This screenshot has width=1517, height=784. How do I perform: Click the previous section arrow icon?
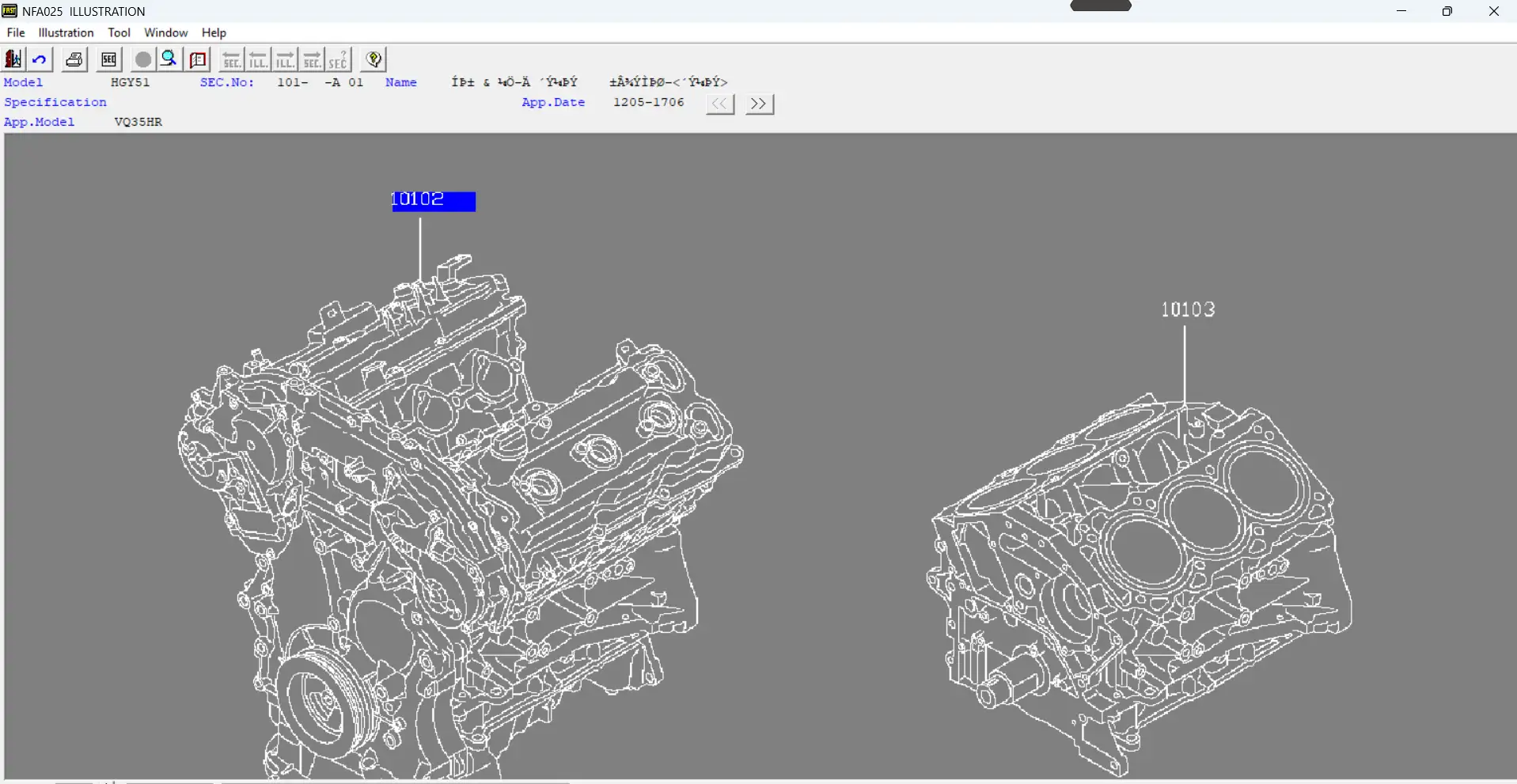[232, 59]
